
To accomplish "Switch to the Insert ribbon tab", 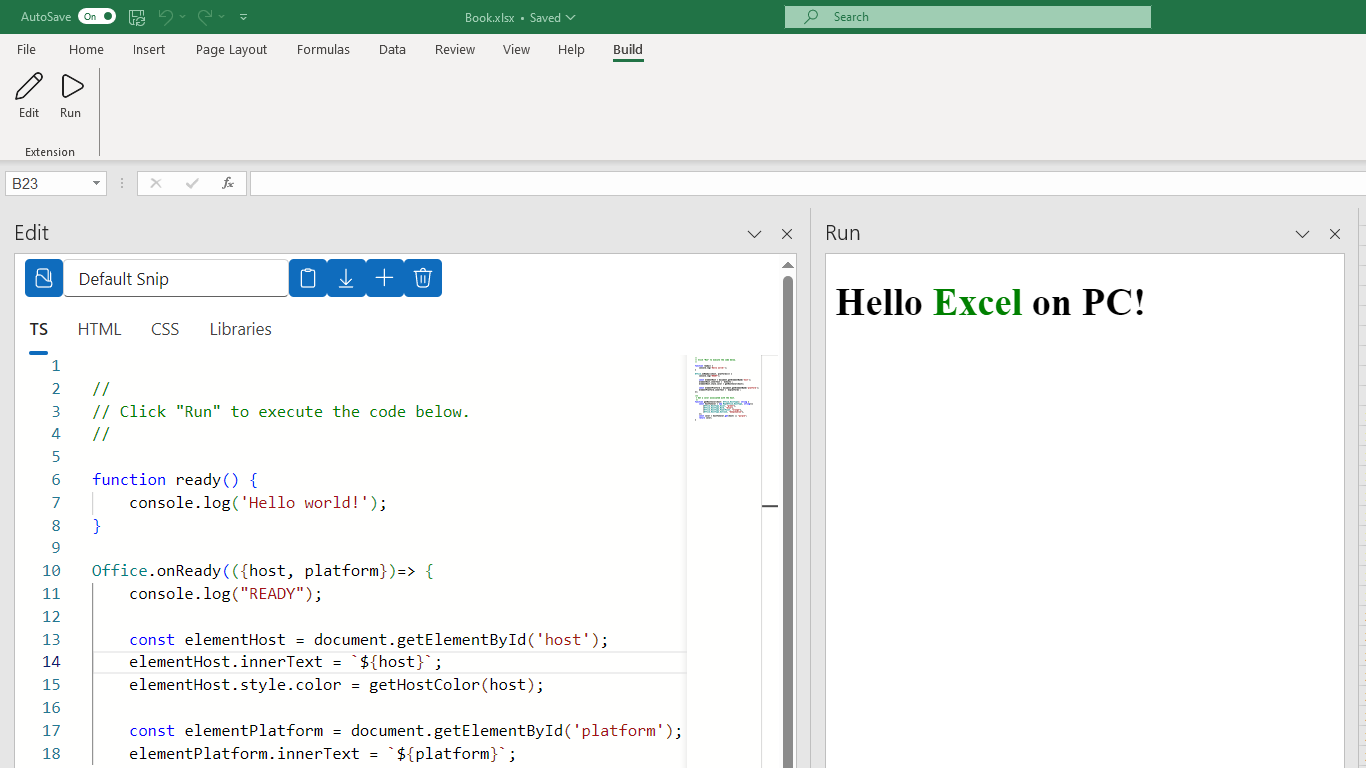I will point(149,50).
